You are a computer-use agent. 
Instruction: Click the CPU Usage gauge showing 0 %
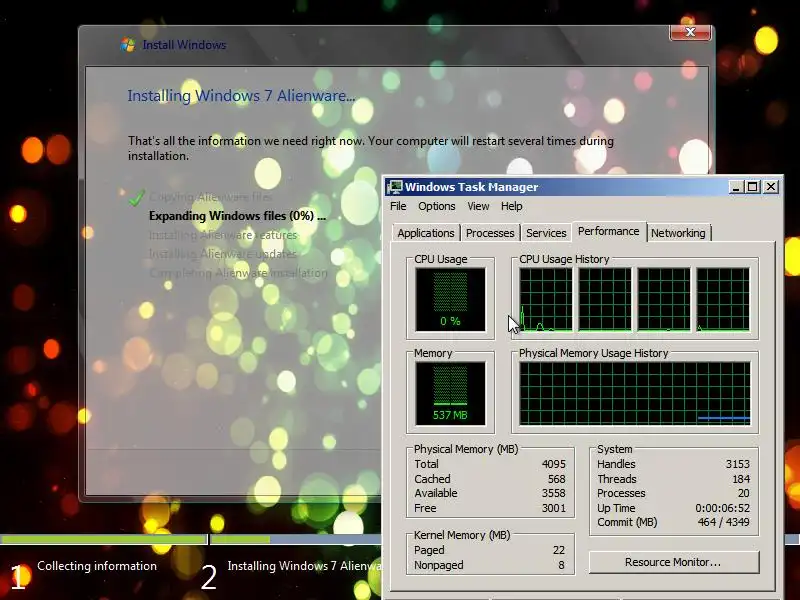coord(450,299)
